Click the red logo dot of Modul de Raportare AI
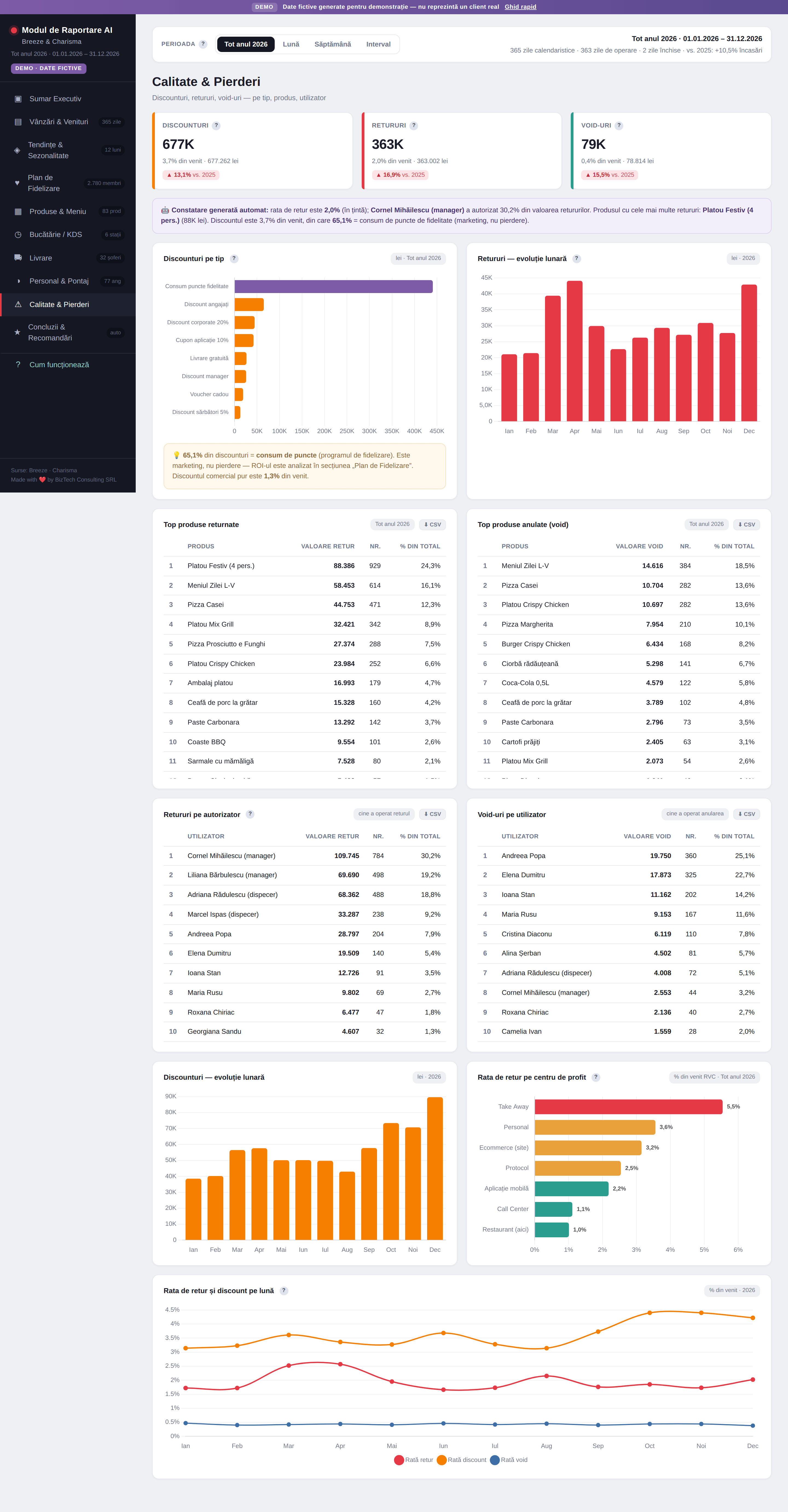The width and height of the screenshot is (788, 1512). 14,31
